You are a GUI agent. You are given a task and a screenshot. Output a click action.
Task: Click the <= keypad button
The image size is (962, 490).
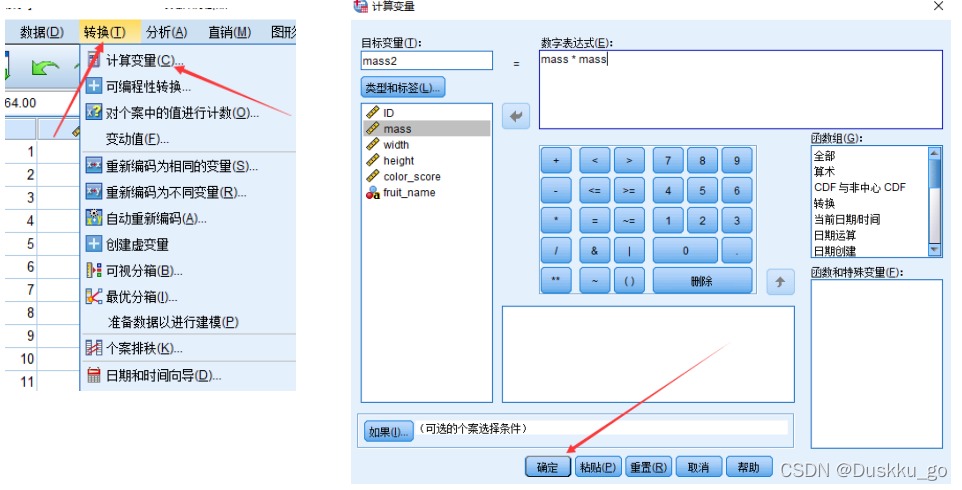[595, 191]
